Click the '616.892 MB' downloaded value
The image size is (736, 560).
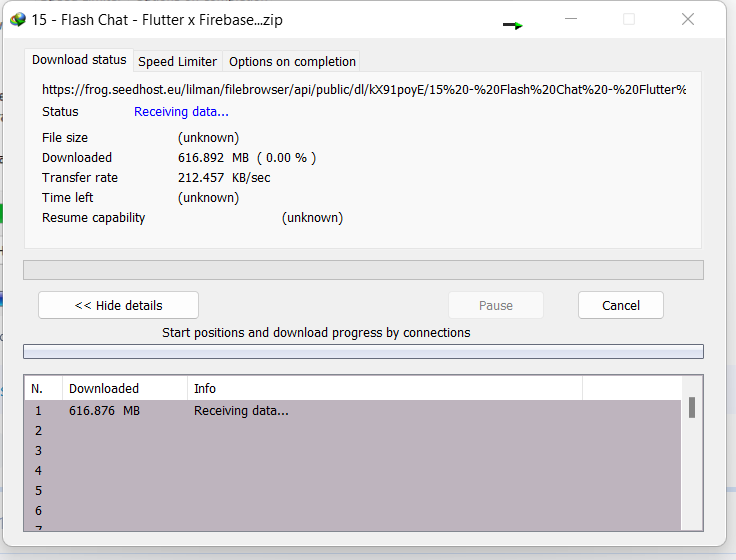213,158
